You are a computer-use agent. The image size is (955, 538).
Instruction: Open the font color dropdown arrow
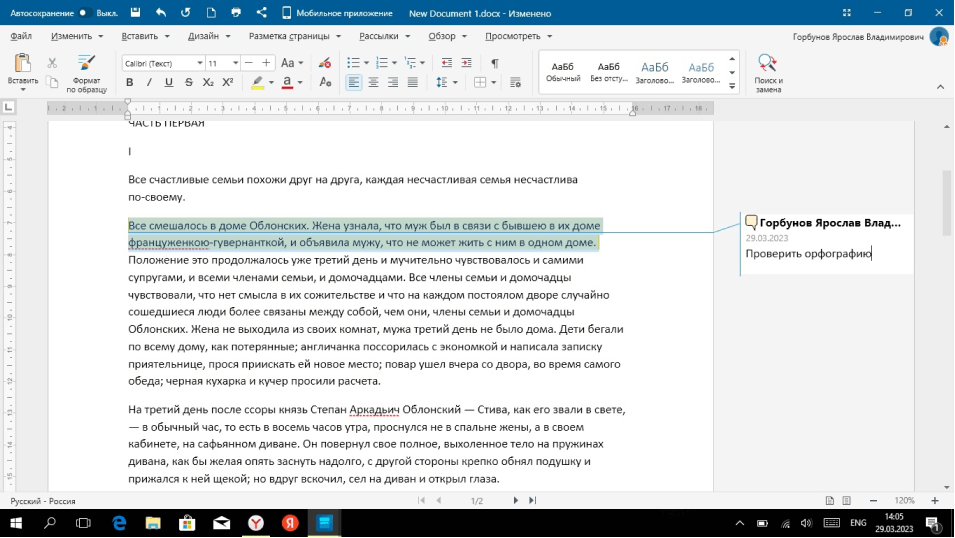click(300, 82)
